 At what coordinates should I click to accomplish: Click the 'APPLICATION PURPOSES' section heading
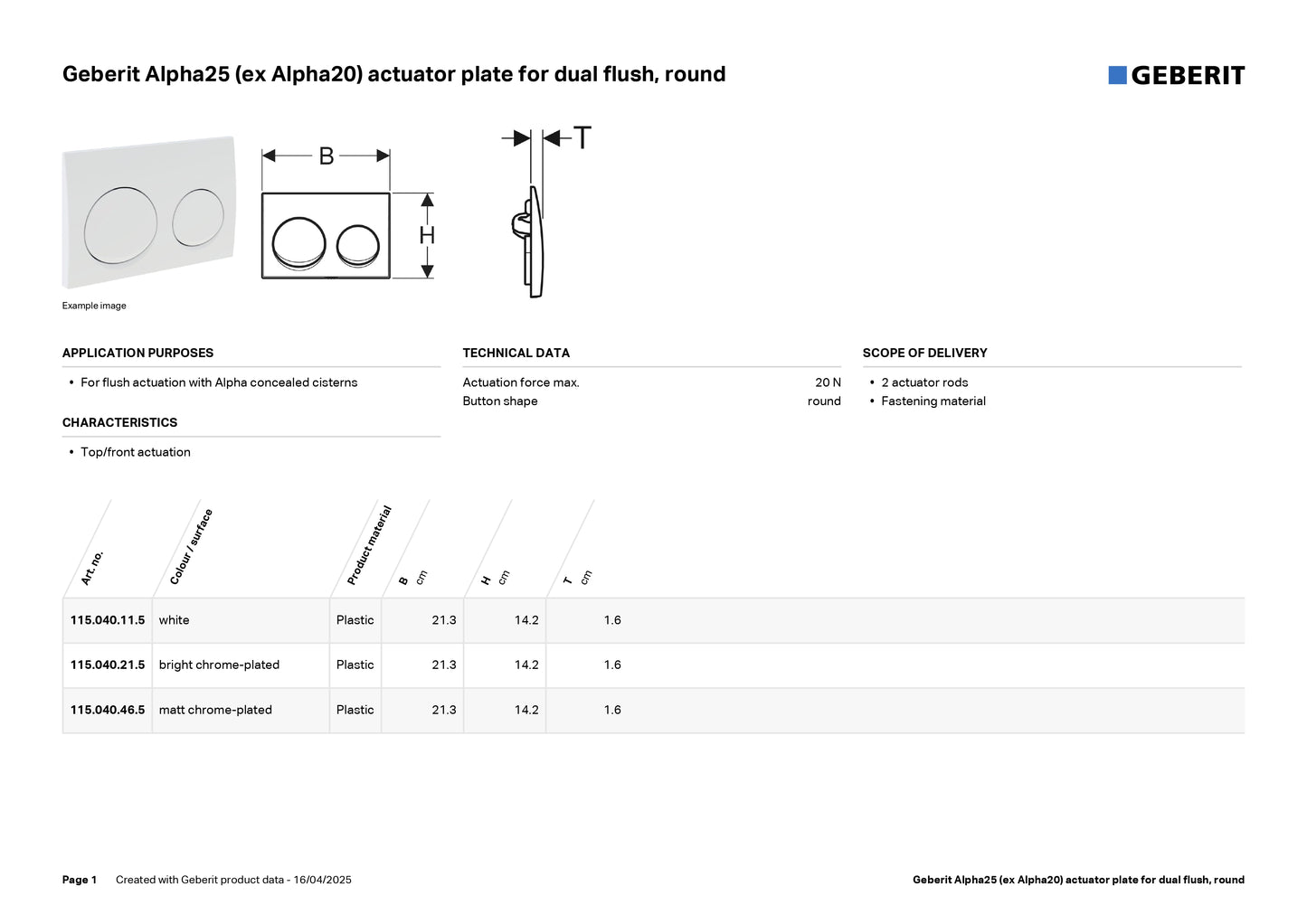click(137, 353)
